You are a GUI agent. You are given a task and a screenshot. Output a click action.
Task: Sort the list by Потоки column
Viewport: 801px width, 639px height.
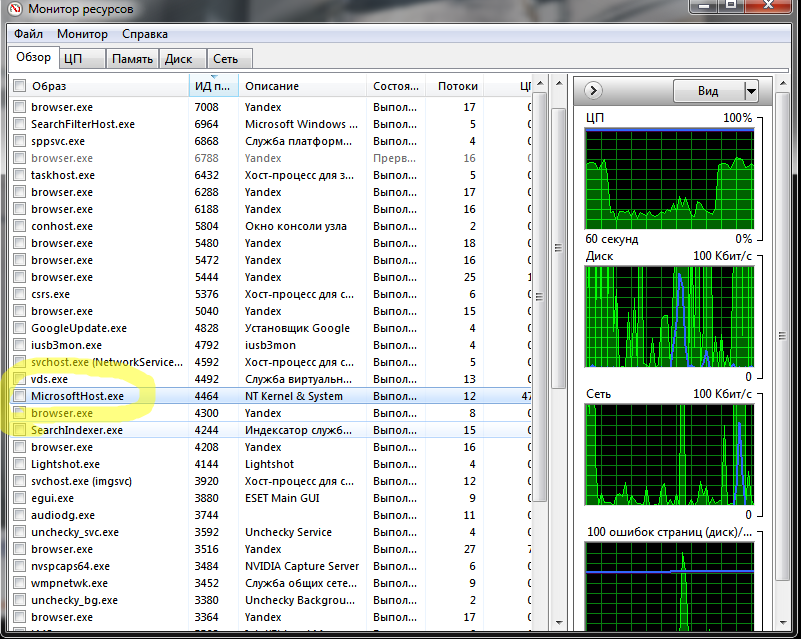pyautogui.click(x=457, y=87)
